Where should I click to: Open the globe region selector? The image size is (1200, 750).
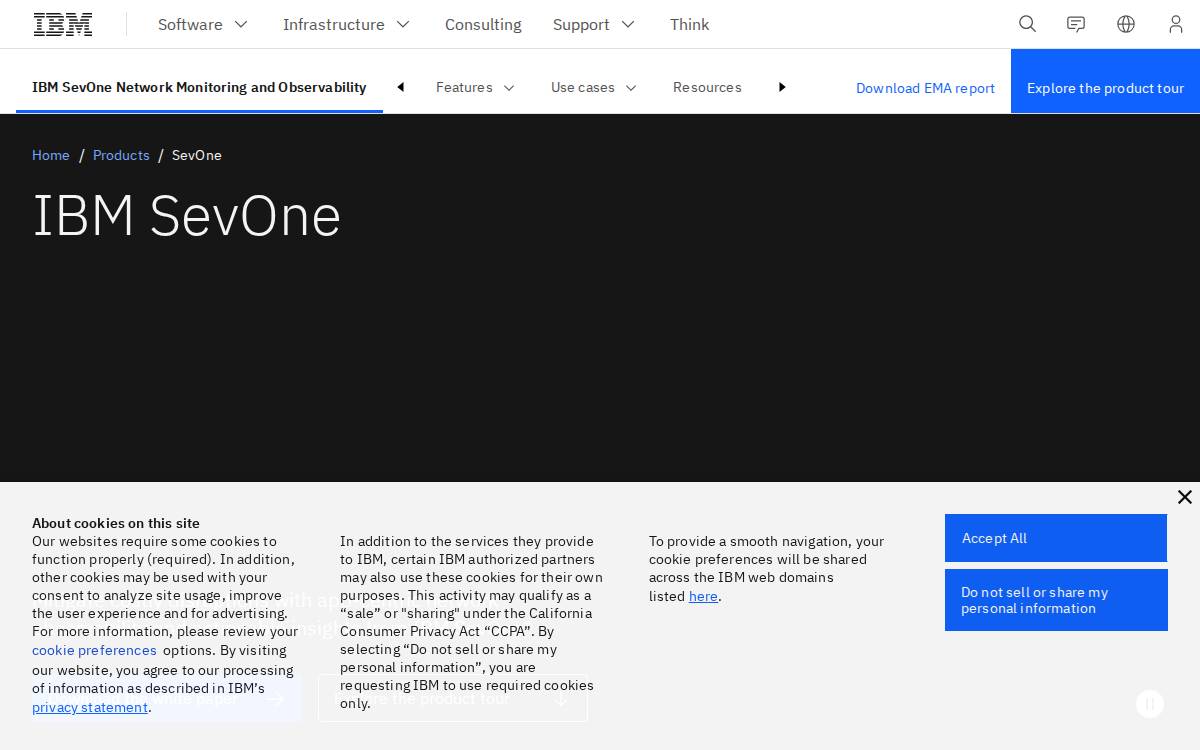[1126, 24]
